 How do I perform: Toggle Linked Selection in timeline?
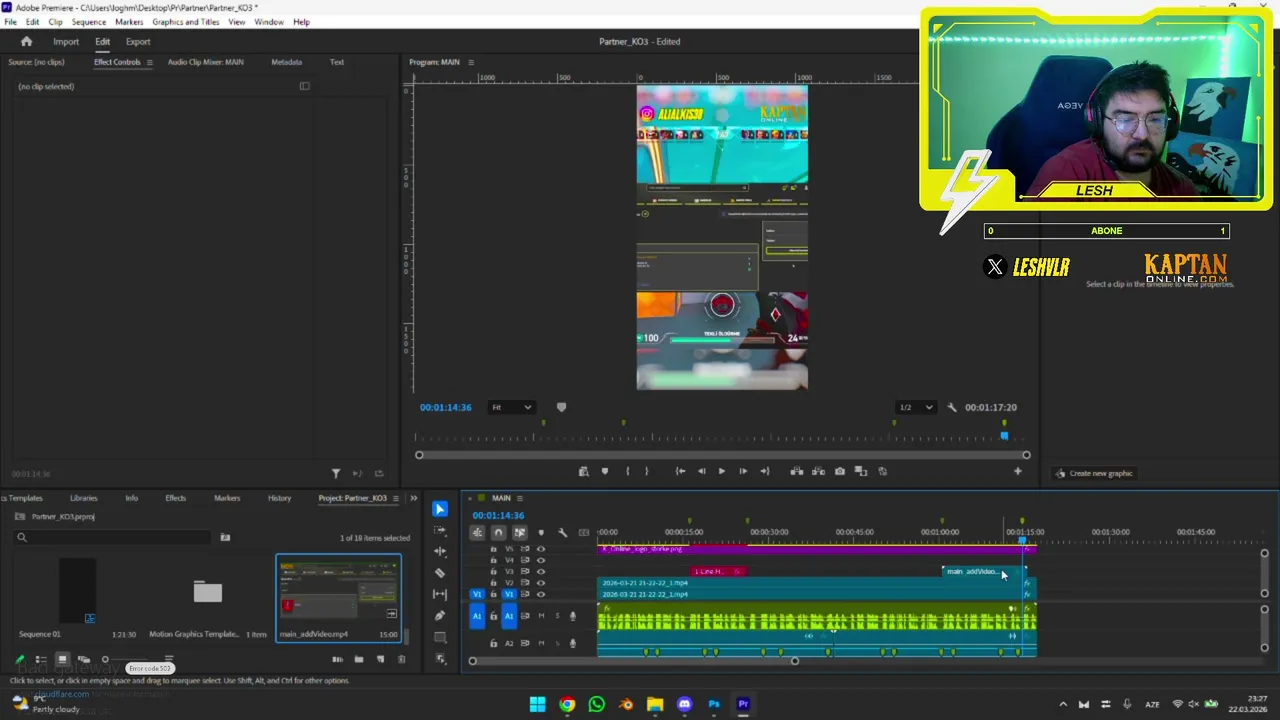[x=519, y=532]
